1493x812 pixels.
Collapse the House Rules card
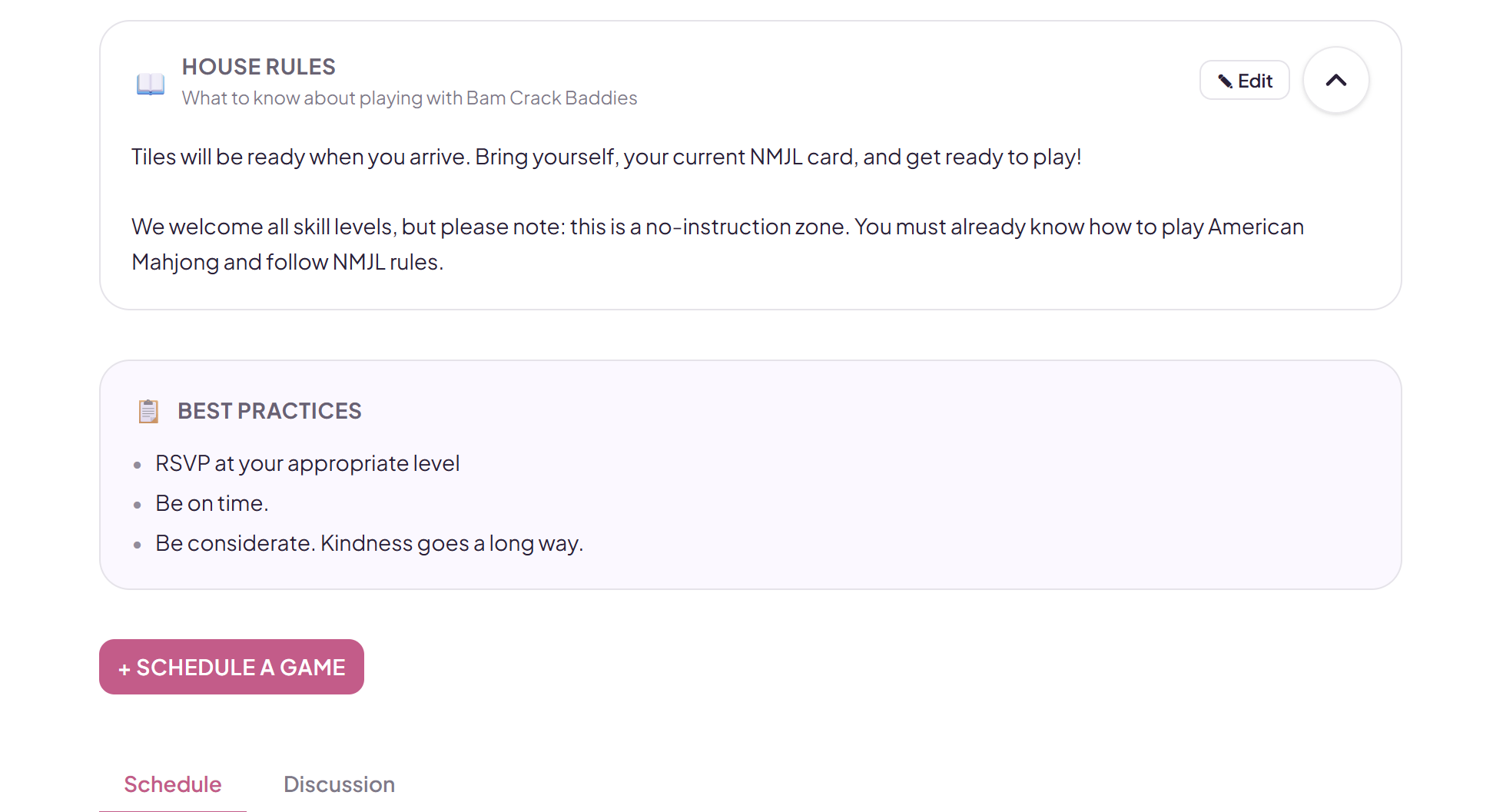pos(1335,81)
